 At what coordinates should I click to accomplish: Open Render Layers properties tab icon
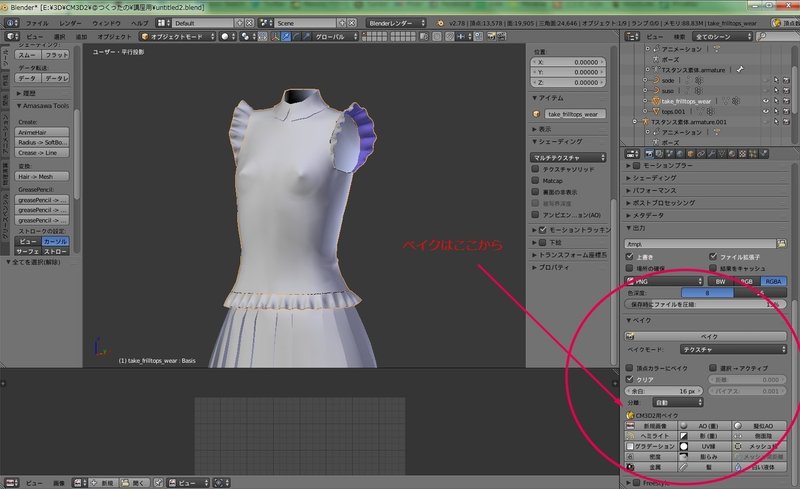pyautogui.click(x=659, y=154)
